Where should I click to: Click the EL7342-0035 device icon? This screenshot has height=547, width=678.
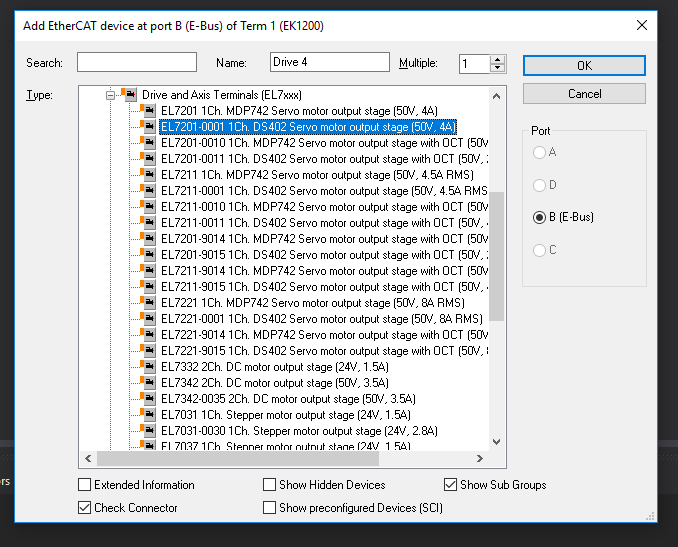[x=148, y=399]
